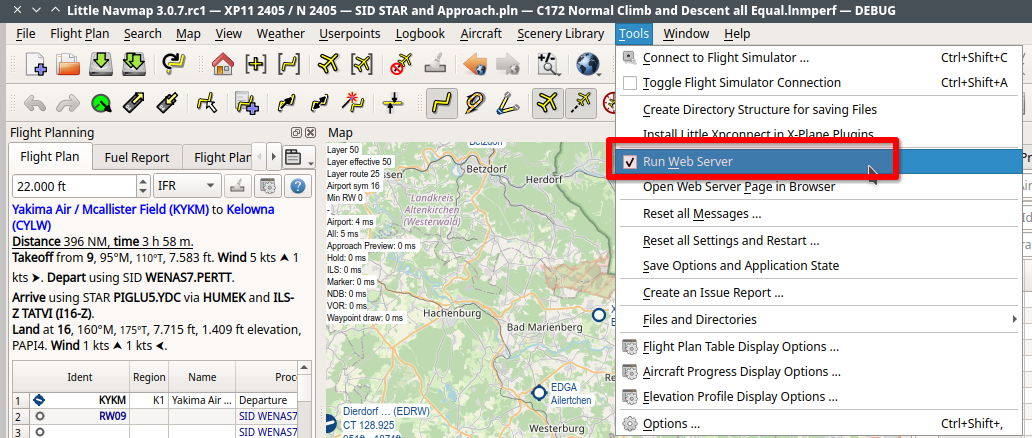Open the globe map projection dropdown
The width and height of the screenshot is (1032, 438).
(x=588, y=65)
